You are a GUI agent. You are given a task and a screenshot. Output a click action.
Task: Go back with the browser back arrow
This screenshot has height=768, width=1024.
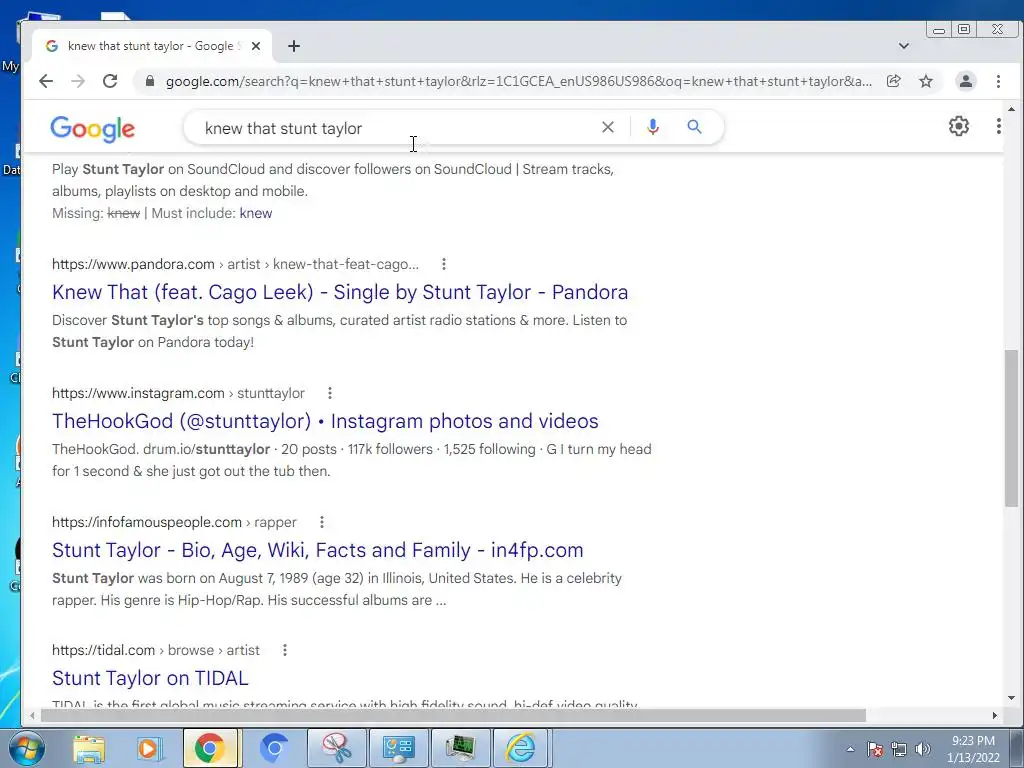[x=46, y=81]
